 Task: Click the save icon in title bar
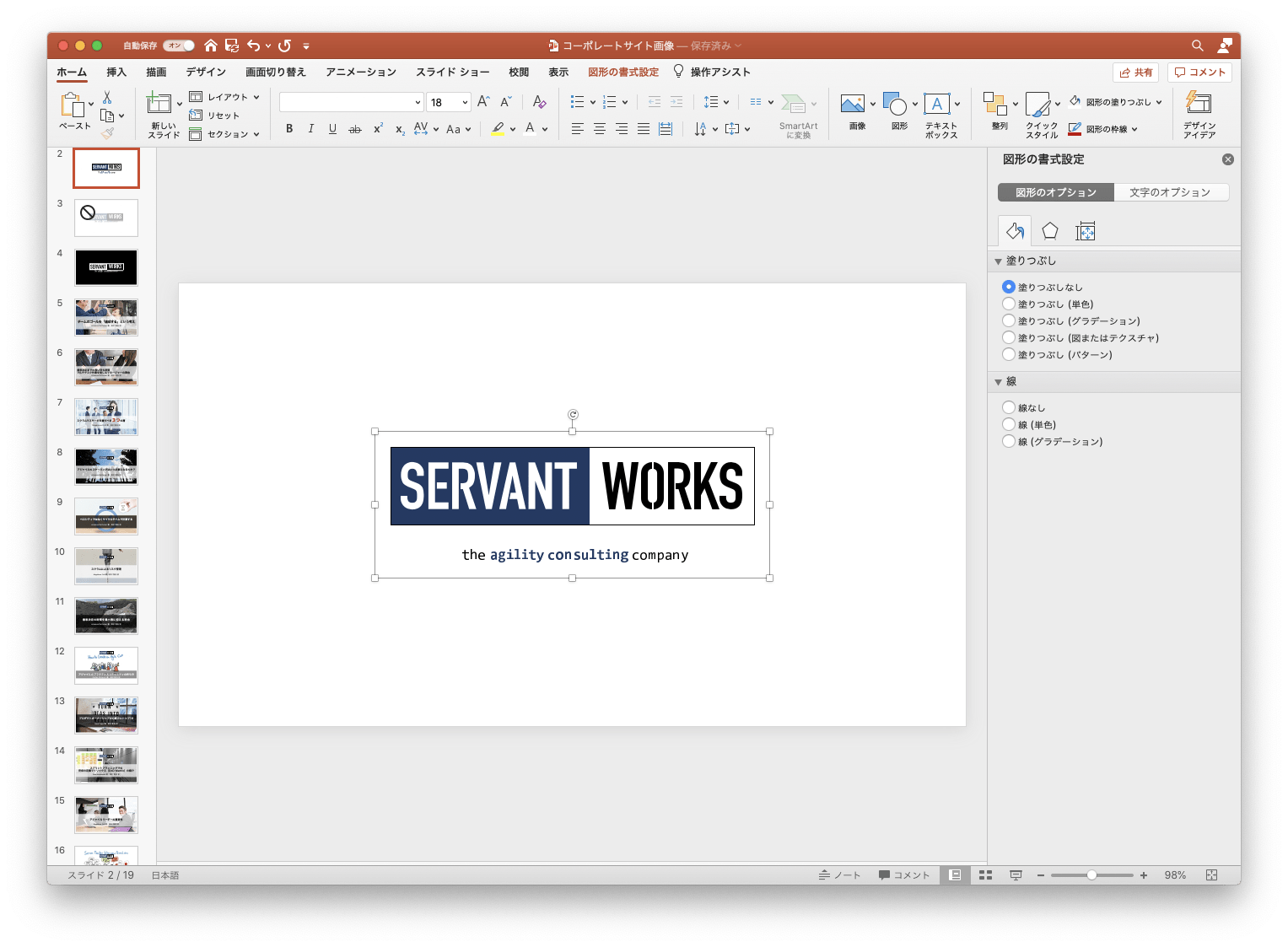click(232, 46)
